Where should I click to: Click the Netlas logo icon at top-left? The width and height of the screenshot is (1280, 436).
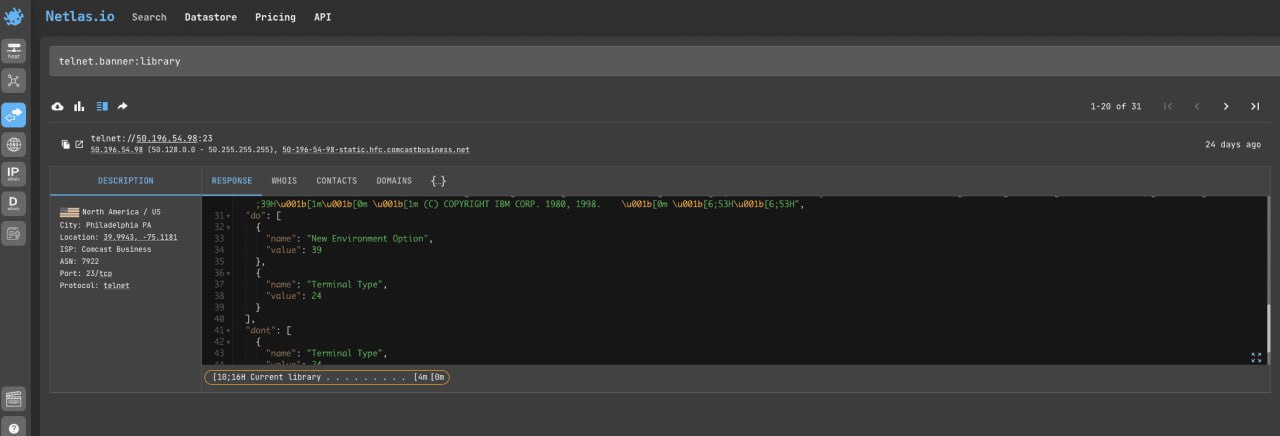pyautogui.click(x=14, y=16)
